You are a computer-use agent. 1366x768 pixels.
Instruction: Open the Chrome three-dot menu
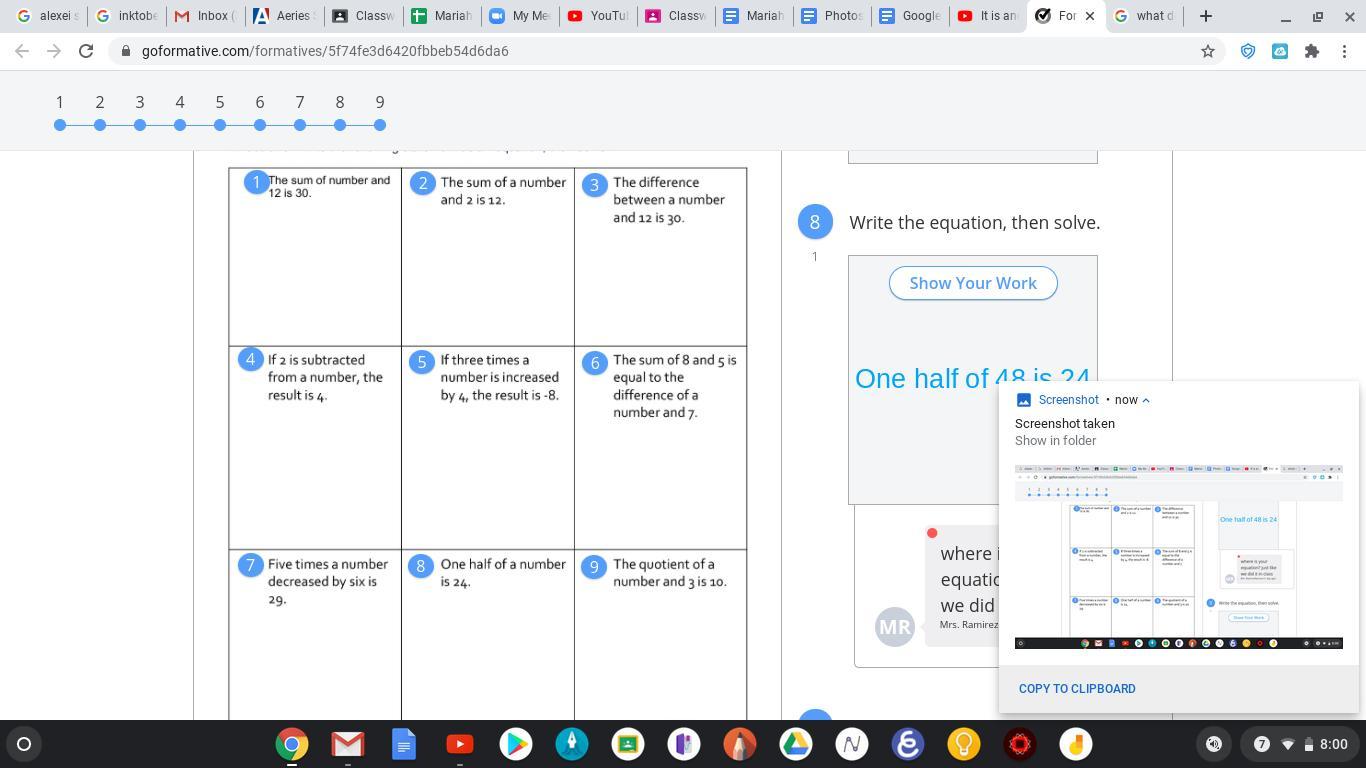click(x=1344, y=51)
